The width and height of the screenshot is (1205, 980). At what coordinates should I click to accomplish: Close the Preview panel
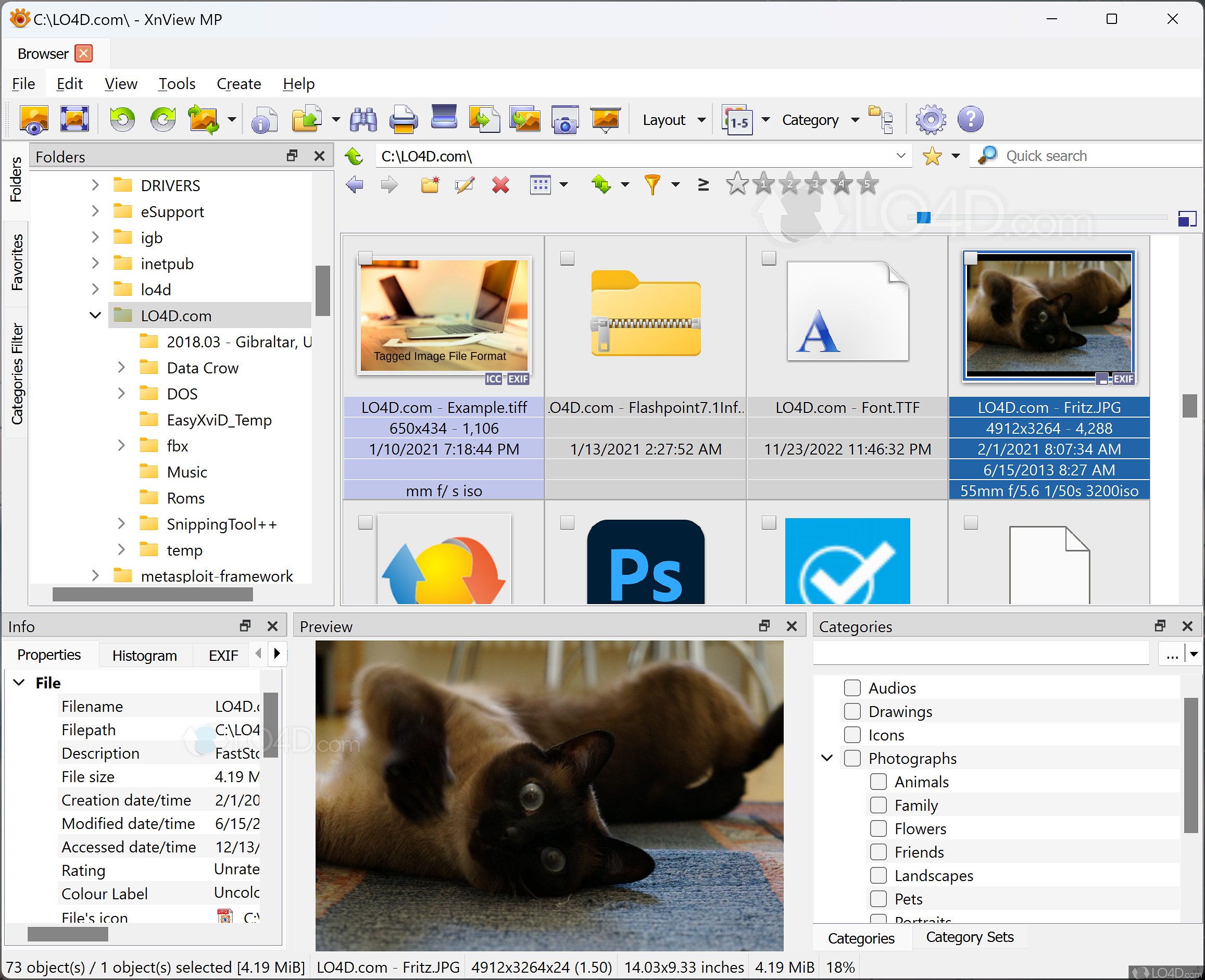[792, 626]
